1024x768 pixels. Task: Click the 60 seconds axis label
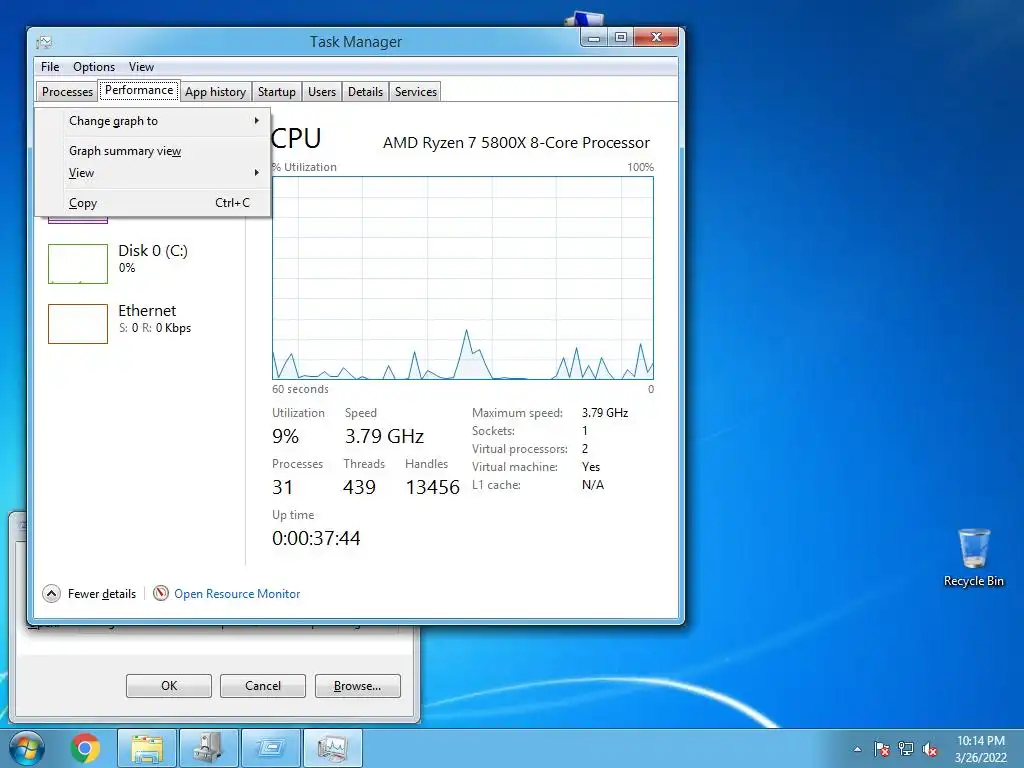(300, 389)
